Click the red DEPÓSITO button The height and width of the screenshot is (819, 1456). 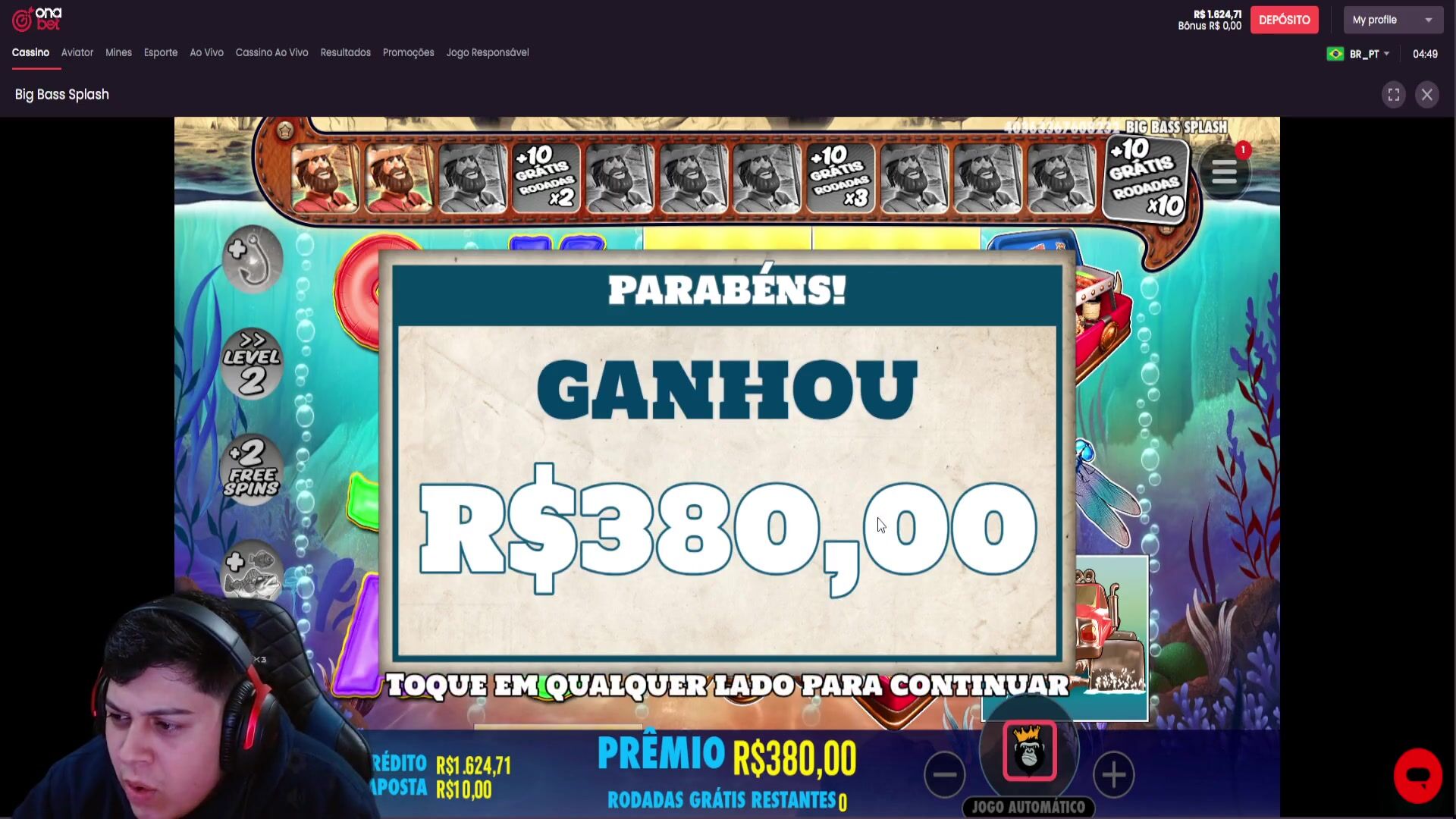tap(1284, 20)
